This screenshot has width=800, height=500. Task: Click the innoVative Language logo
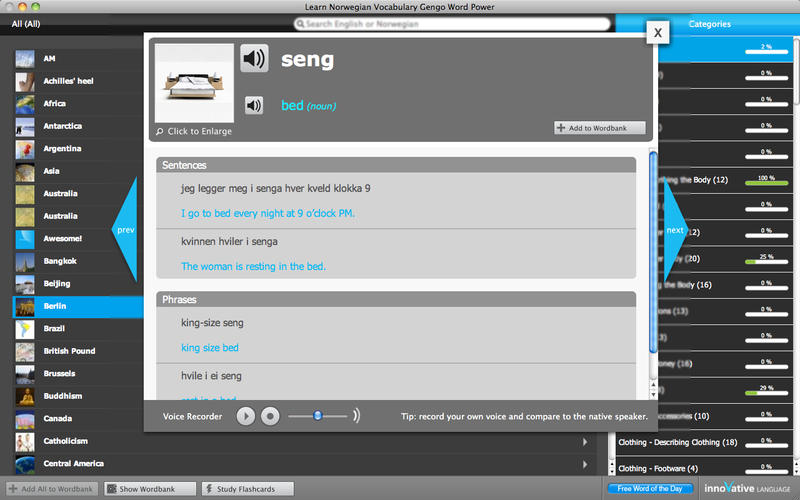click(747, 488)
